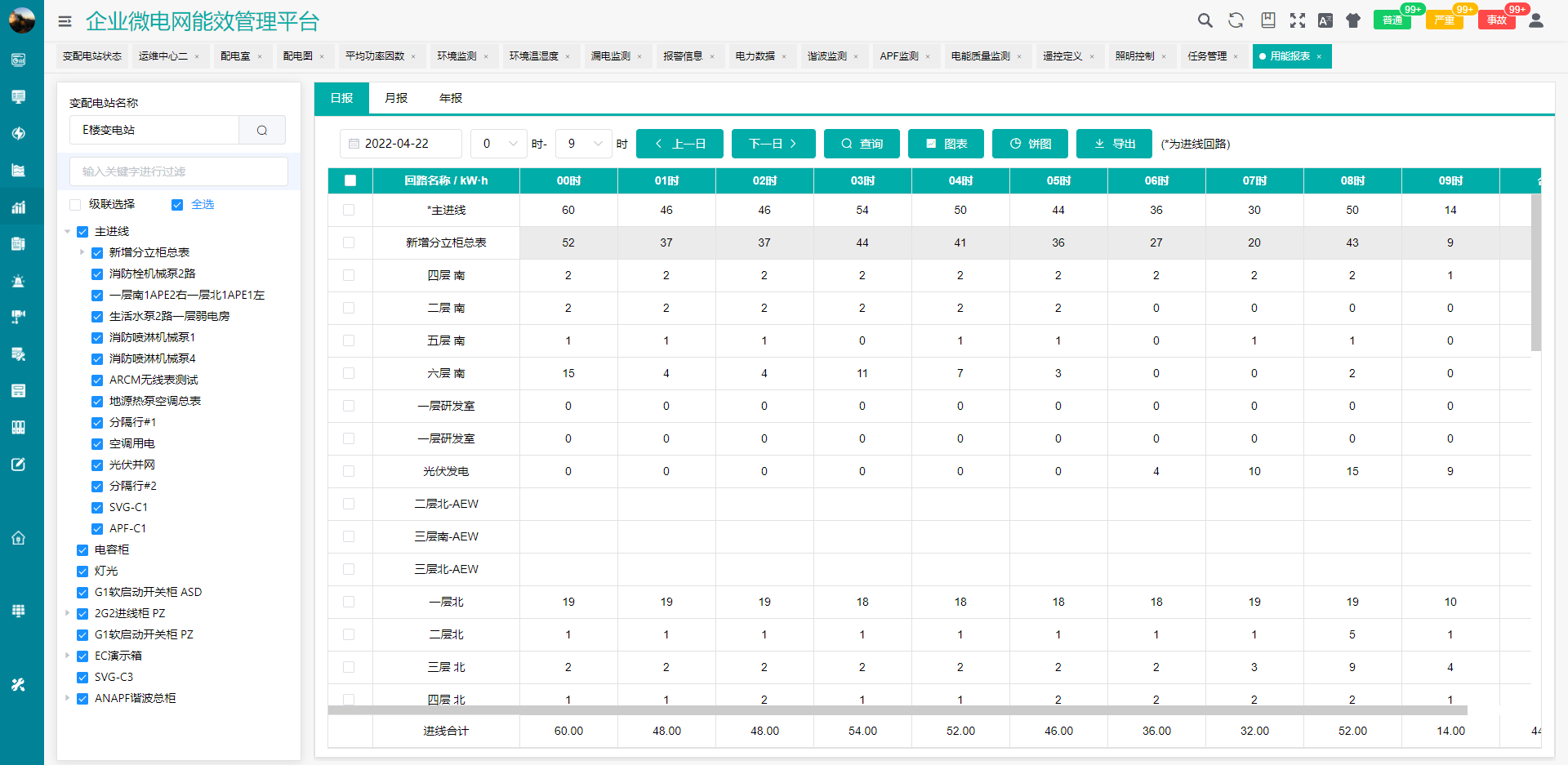Select the monitoring screen icon in the sidebar
This screenshot has height=765, width=1568.
pyautogui.click(x=19, y=96)
